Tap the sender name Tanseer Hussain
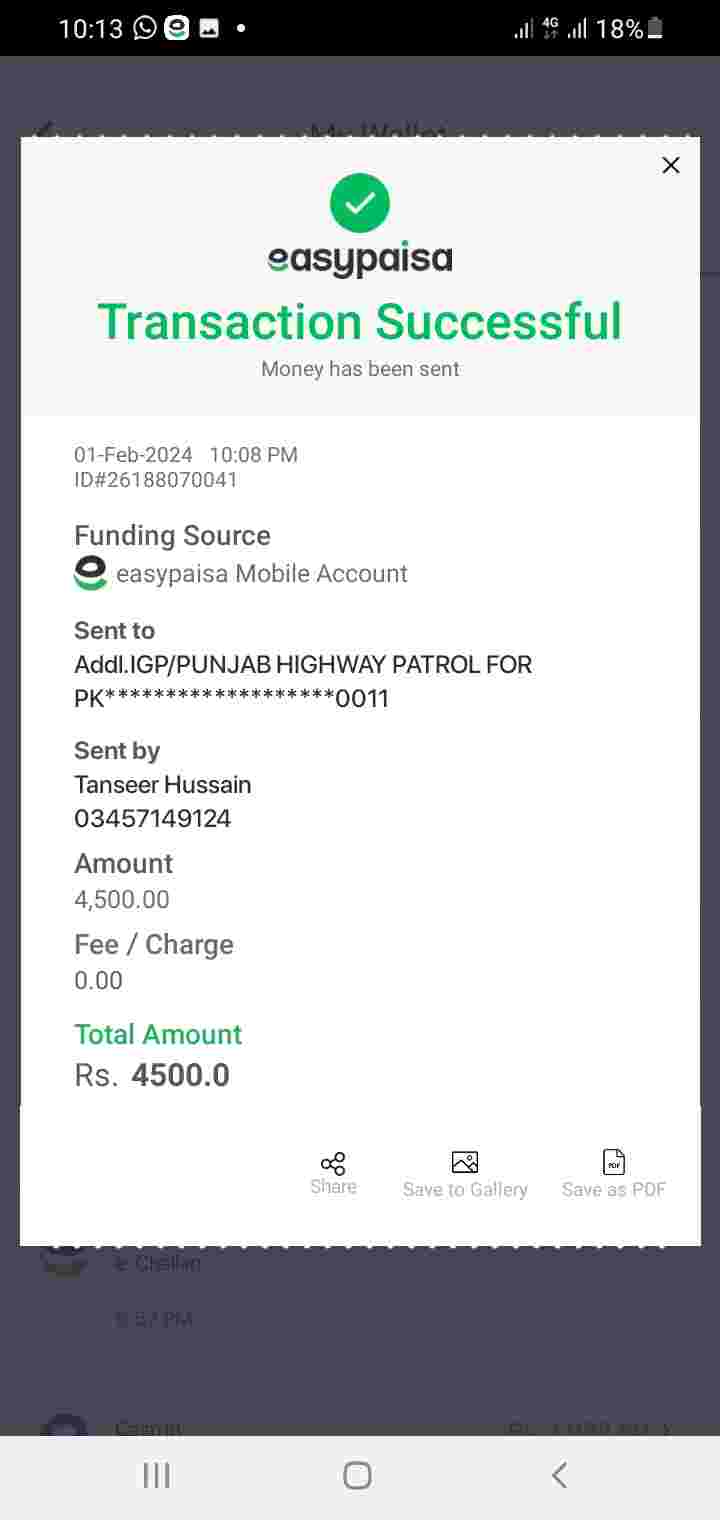The height and width of the screenshot is (1520, 720). 162,784
